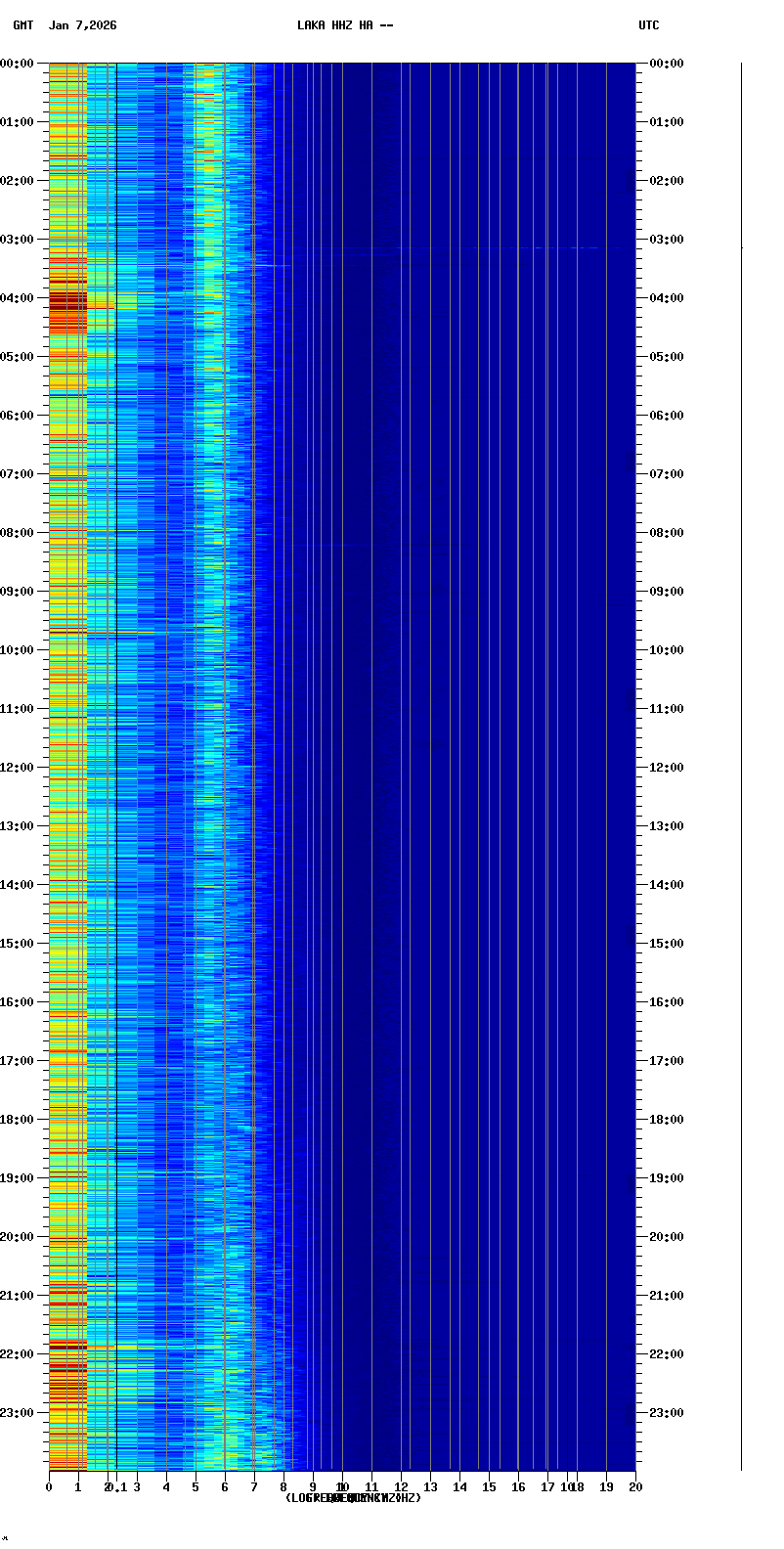
Task: Click the 8 Hz frequency axis label
Action: coord(283,1487)
